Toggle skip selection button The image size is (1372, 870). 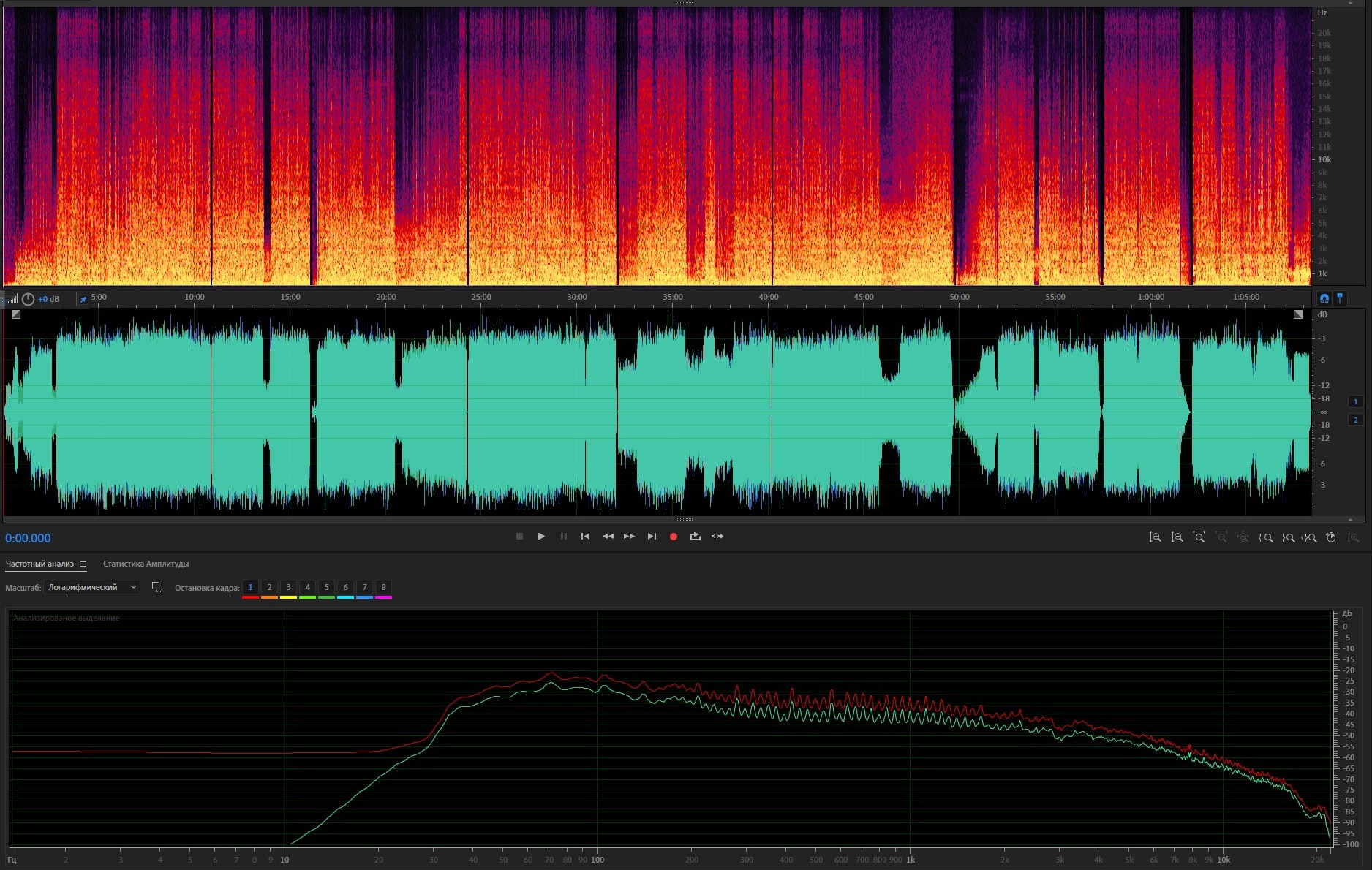click(x=717, y=537)
